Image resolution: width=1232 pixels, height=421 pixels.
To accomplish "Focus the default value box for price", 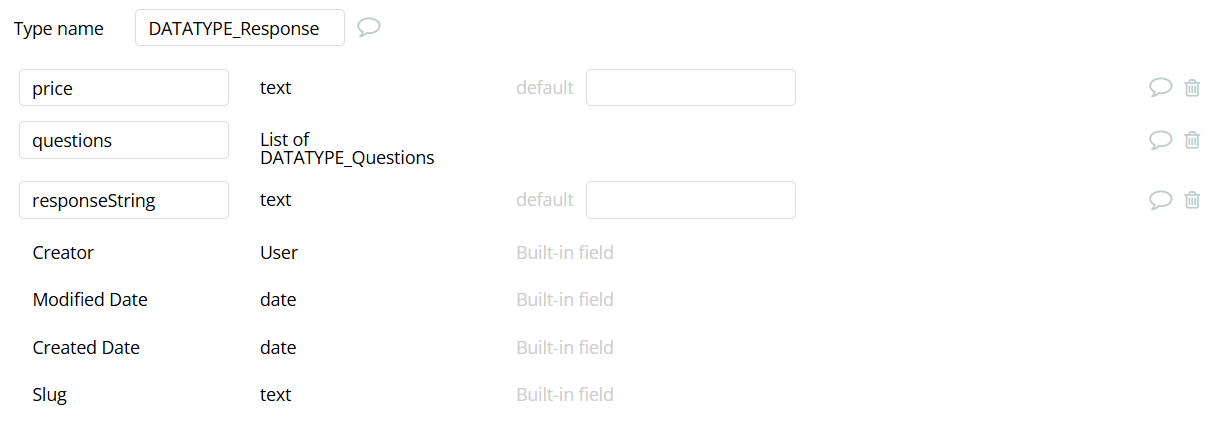I will click(691, 88).
